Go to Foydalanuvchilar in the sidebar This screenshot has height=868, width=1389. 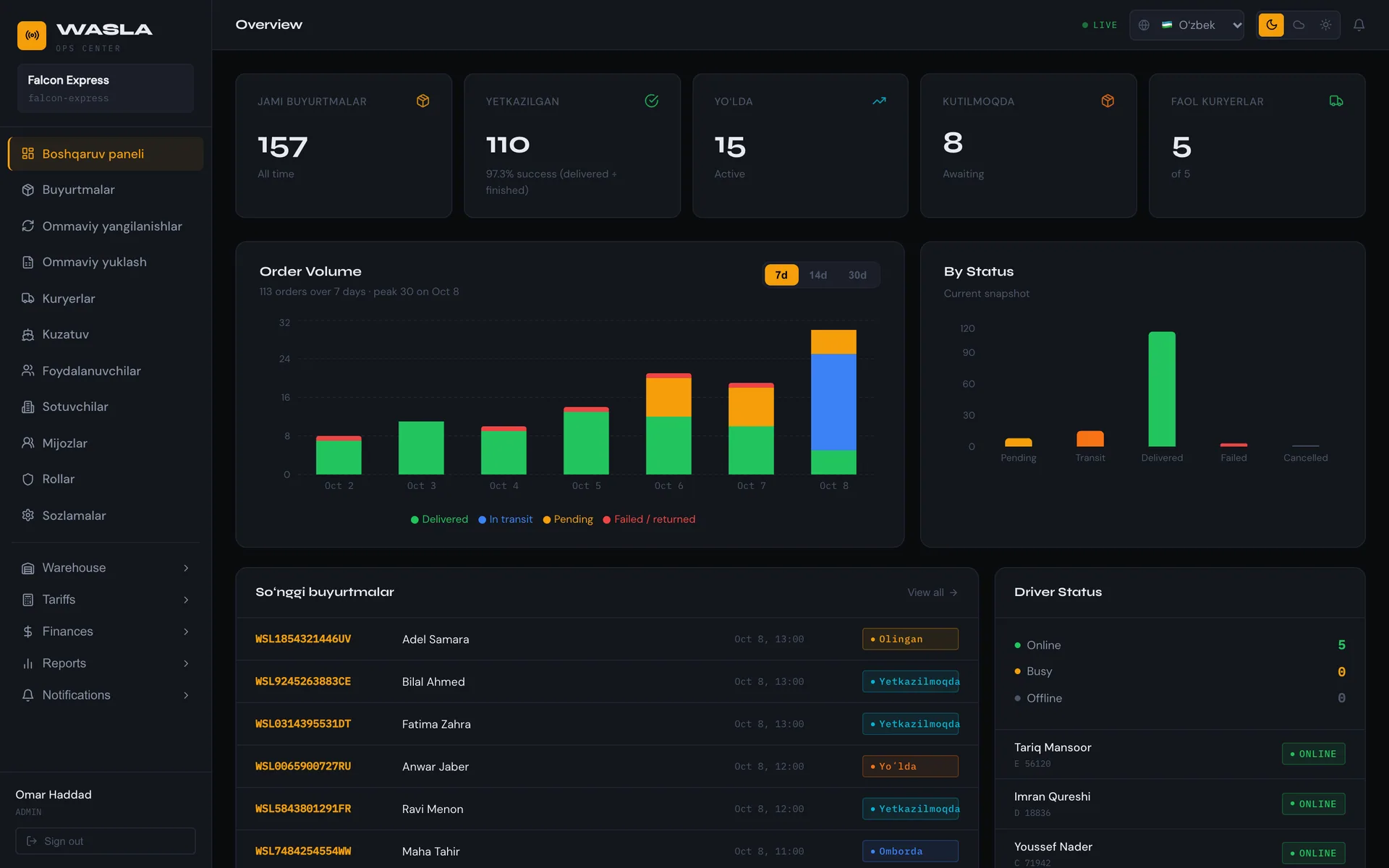click(106, 370)
